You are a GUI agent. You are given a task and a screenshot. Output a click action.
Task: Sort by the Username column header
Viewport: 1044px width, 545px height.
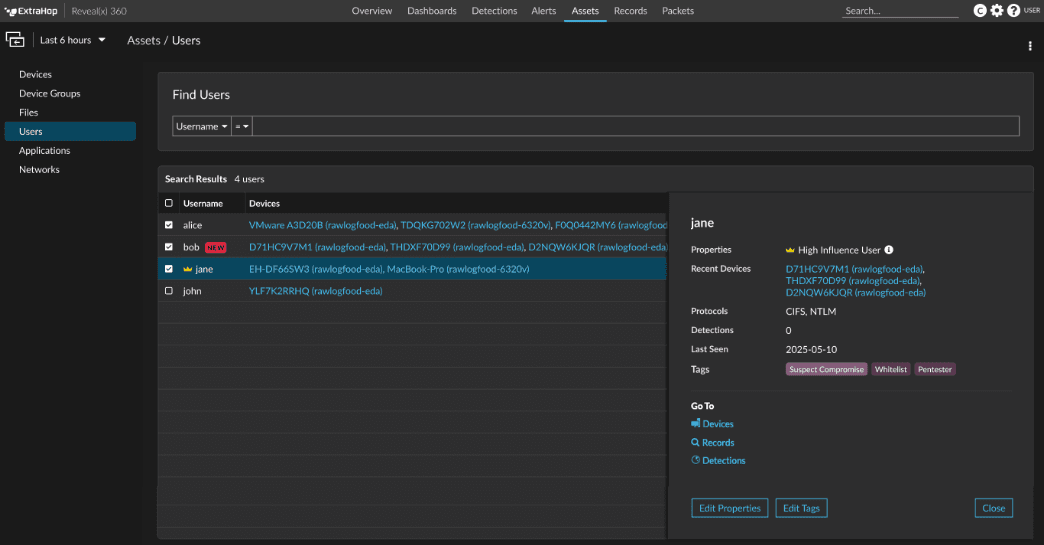click(203, 204)
